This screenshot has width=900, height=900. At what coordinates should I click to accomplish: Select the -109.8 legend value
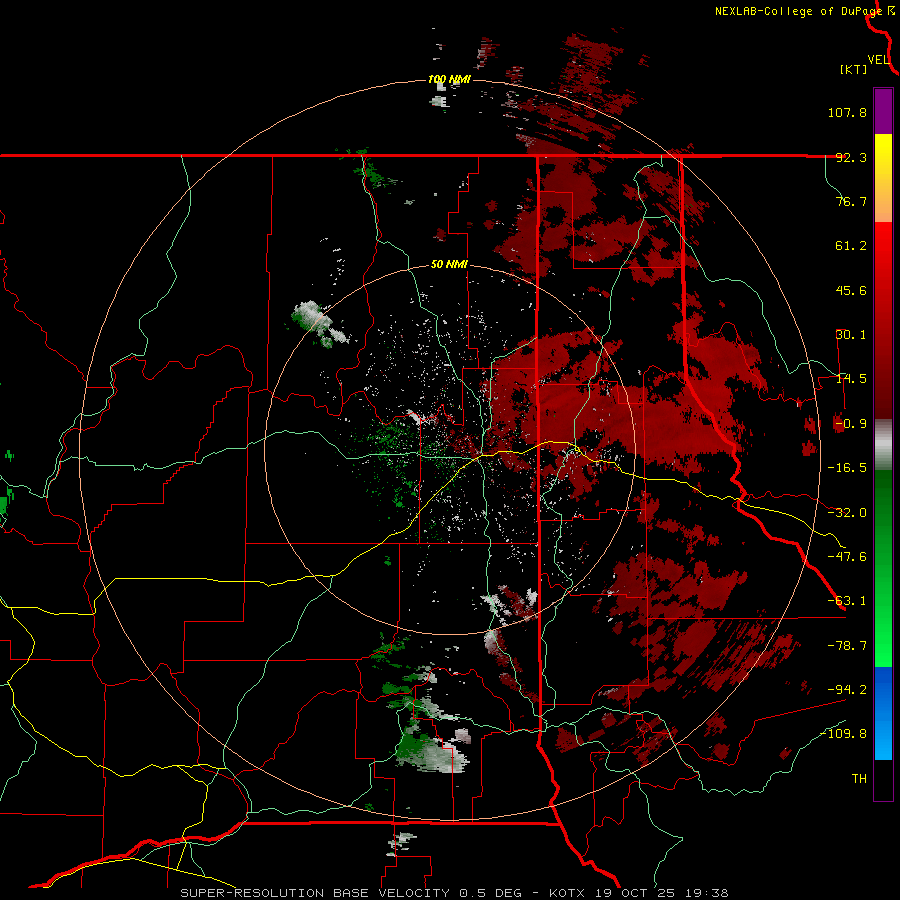pos(844,734)
